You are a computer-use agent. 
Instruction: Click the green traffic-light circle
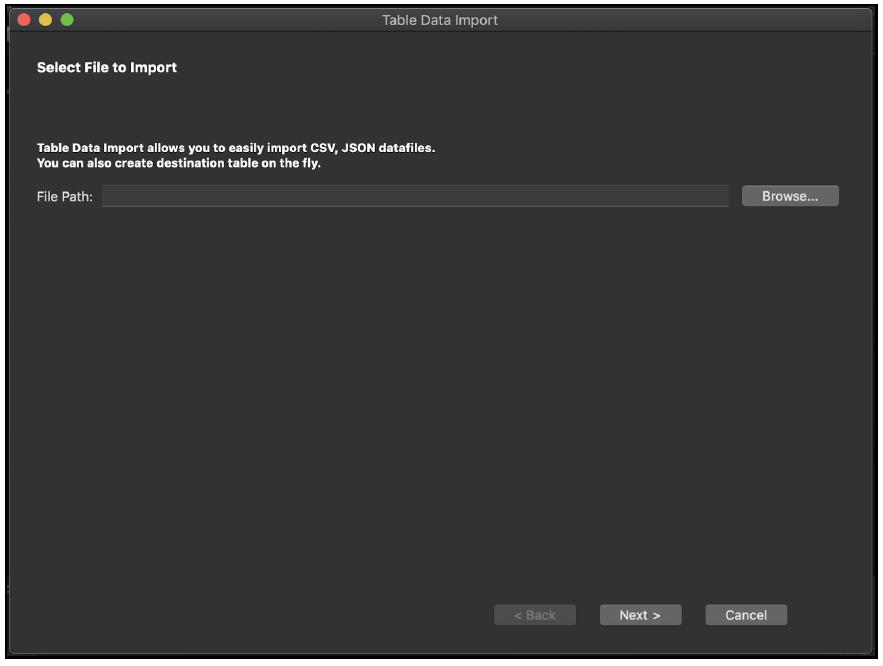67,20
